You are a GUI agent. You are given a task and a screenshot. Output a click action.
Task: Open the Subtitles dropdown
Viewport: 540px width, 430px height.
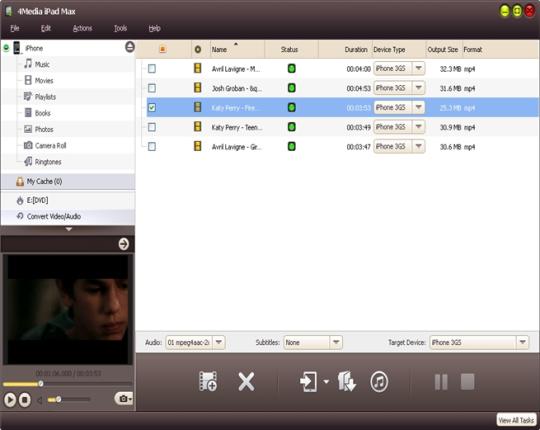tap(336, 342)
